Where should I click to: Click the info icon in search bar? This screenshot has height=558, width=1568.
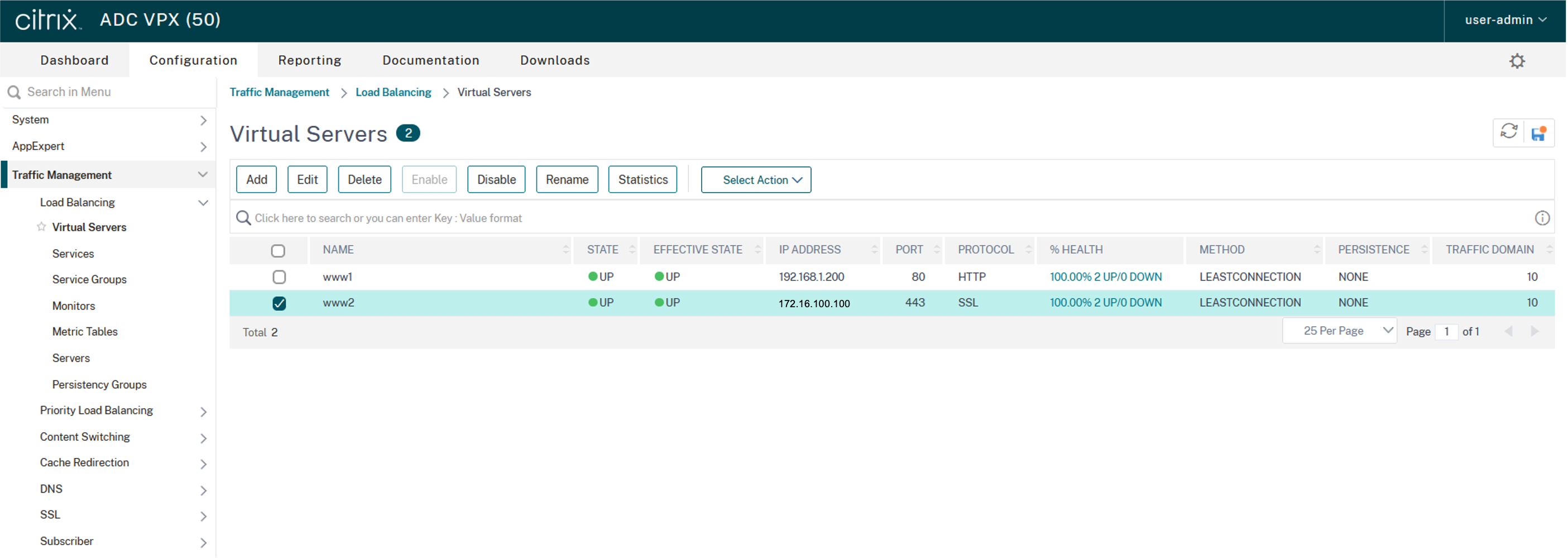[1541, 218]
